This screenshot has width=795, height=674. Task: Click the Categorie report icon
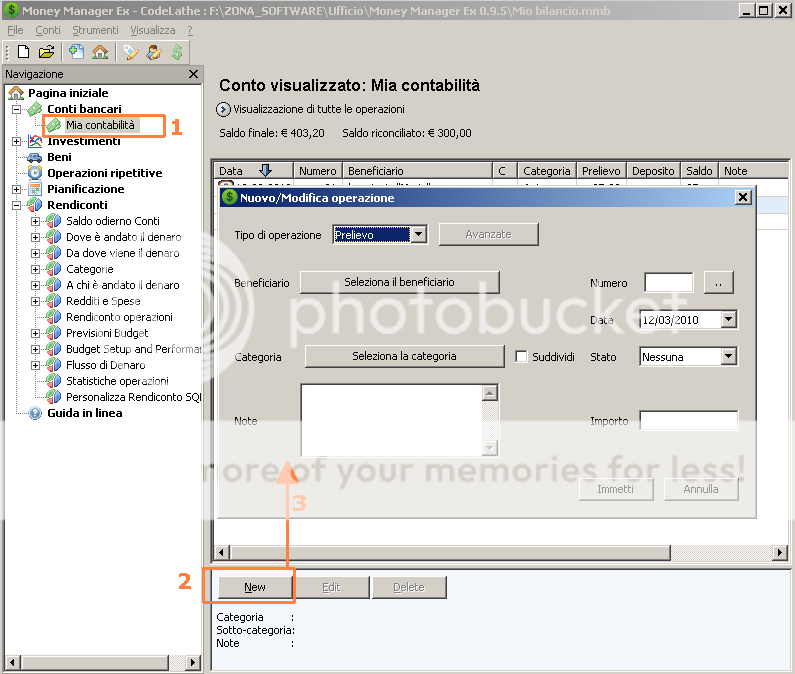53,269
